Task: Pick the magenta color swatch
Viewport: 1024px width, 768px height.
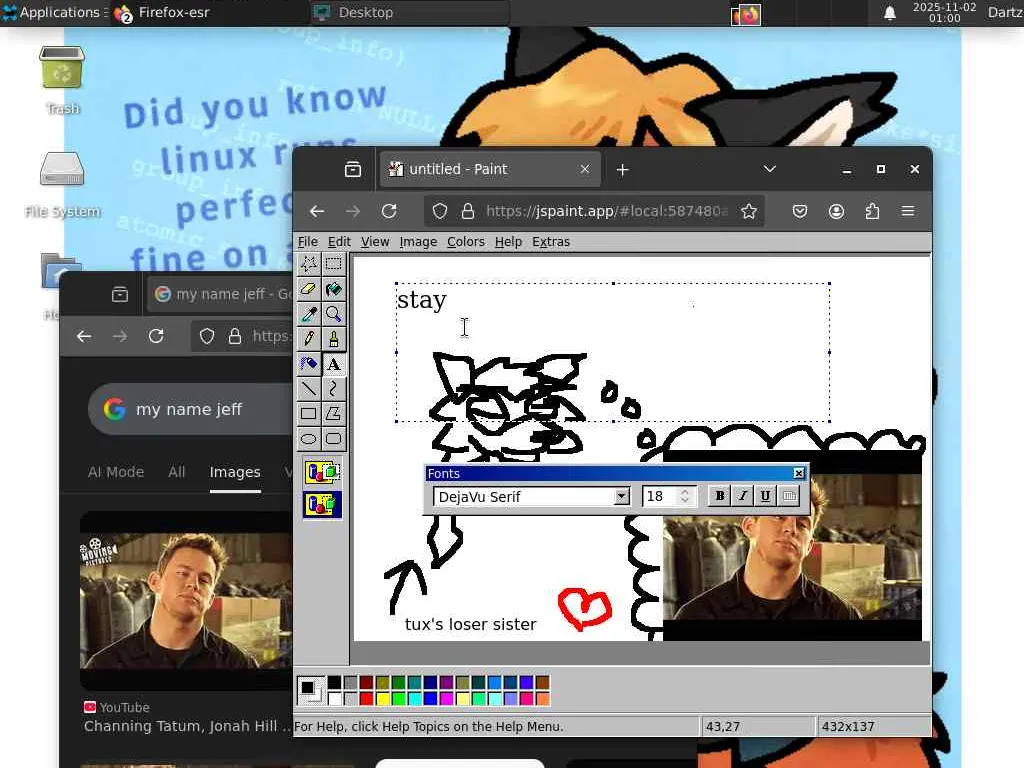Action: [447, 699]
